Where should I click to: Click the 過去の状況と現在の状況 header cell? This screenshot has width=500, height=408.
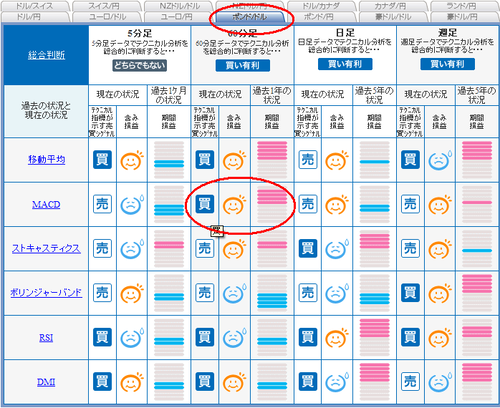pos(46,111)
